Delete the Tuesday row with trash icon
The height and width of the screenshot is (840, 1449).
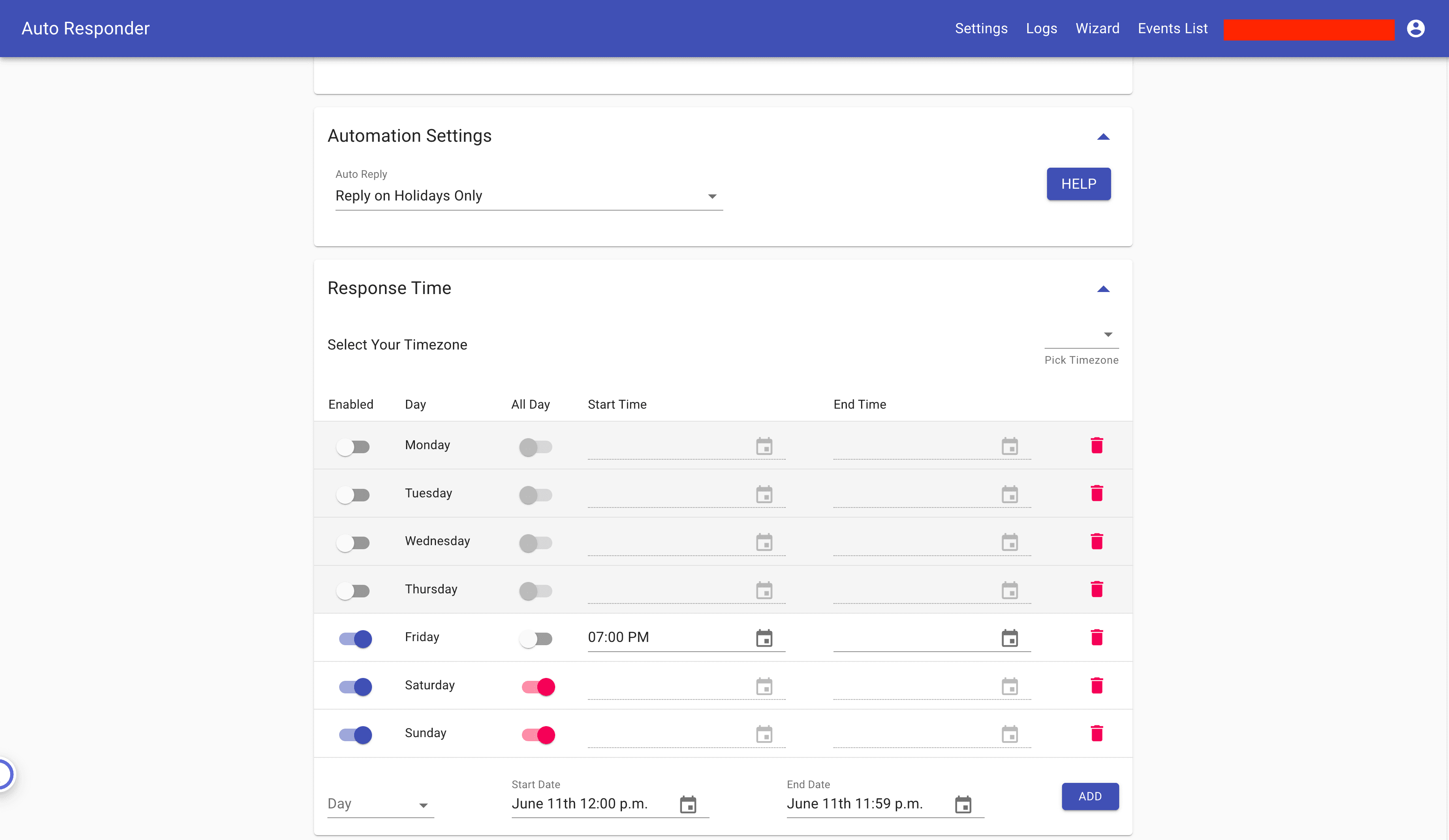tap(1096, 493)
